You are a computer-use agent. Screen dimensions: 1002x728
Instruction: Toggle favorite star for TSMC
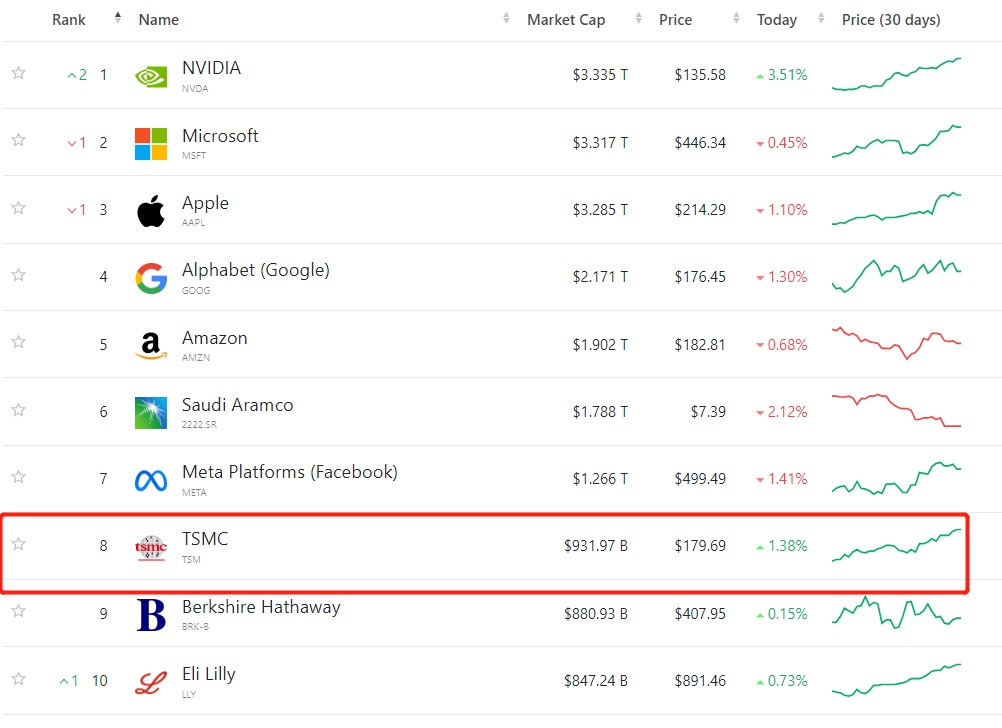(x=18, y=544)
